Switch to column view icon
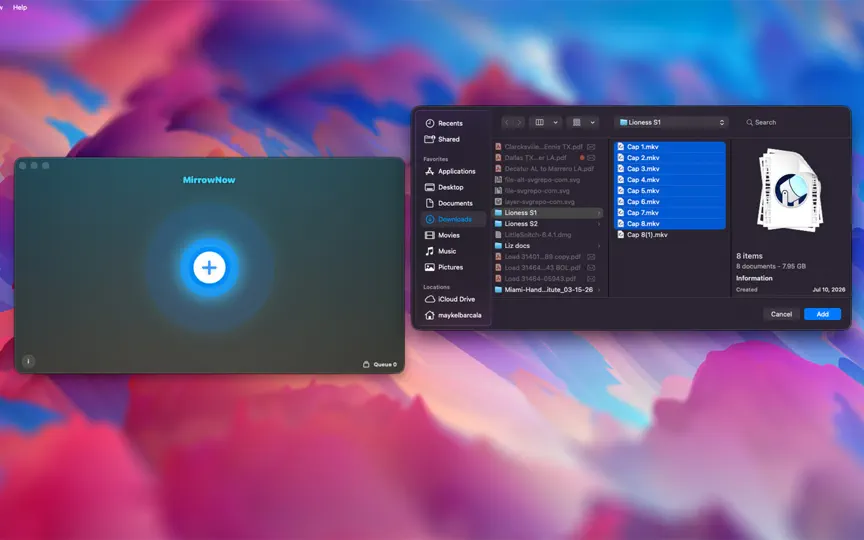Image resolution: width=864 pixels, height=540 pixels. (x=540, y=122)
